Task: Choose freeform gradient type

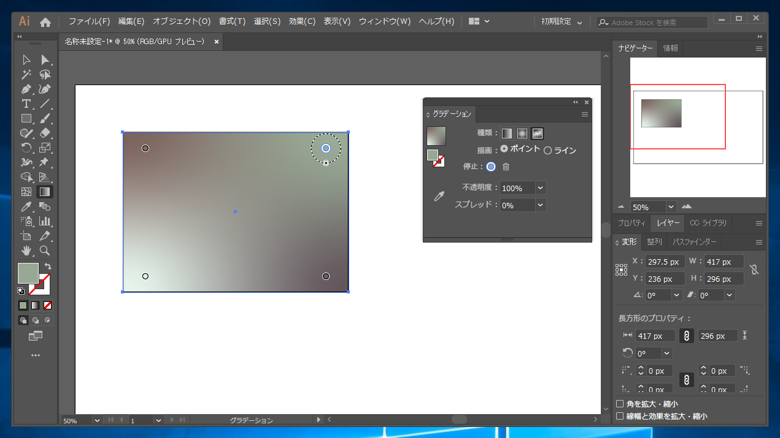Action: coord(537,133)
